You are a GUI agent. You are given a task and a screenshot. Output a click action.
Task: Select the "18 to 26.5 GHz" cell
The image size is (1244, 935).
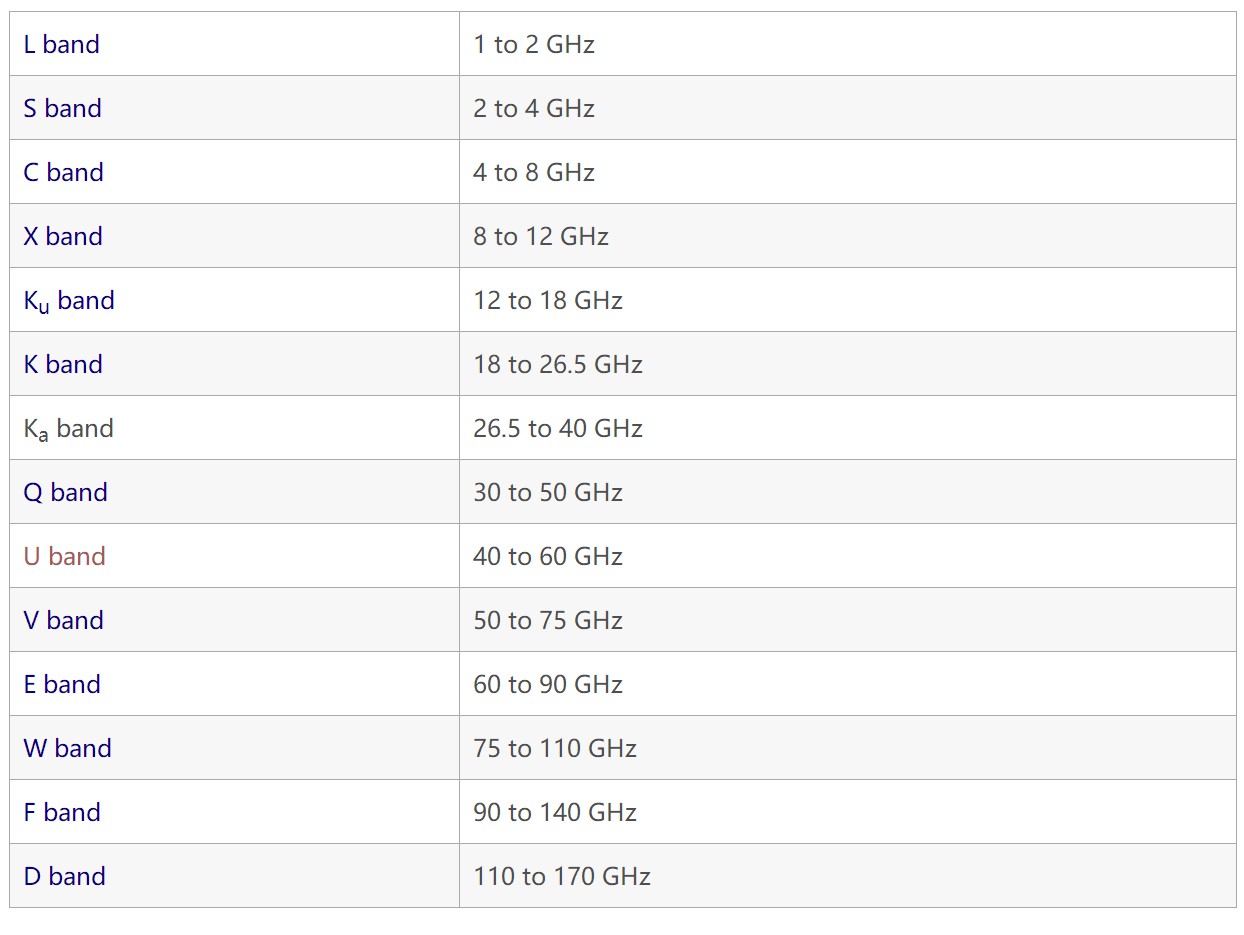(x=558, y=364)
